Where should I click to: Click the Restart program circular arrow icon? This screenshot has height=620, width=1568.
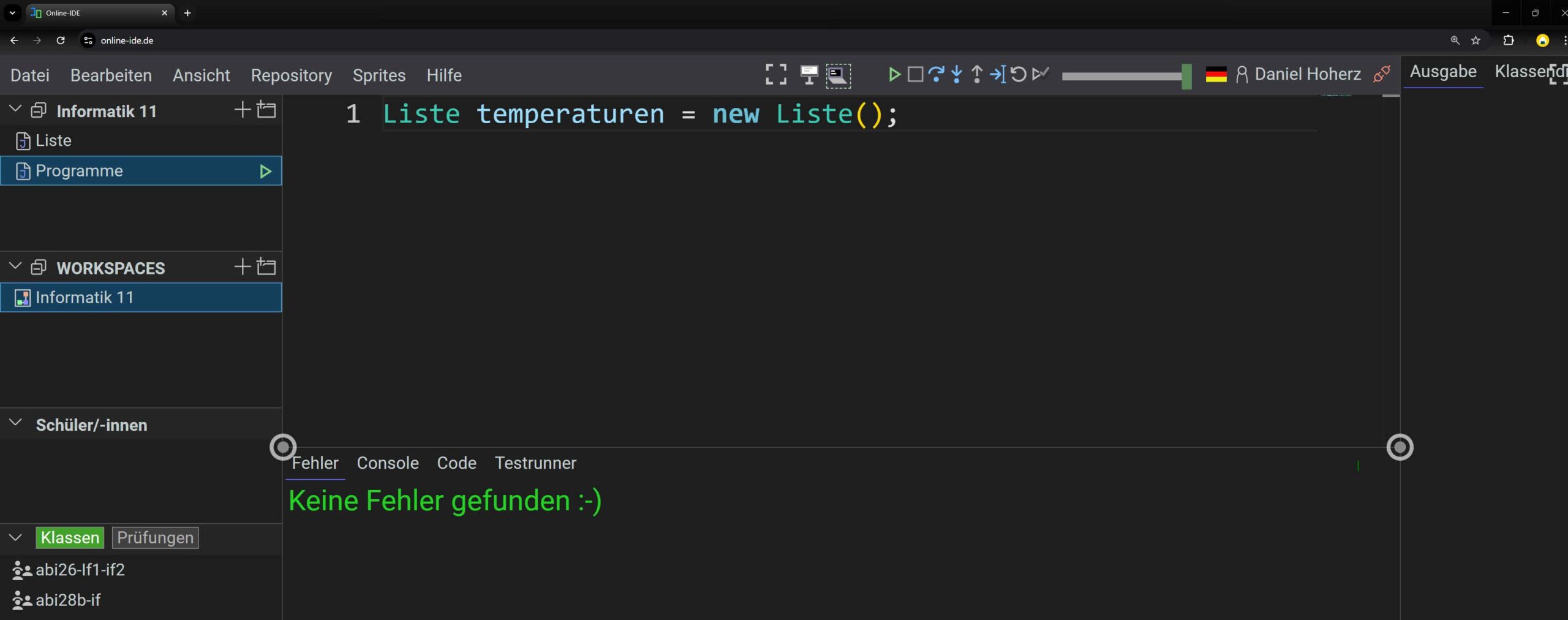pos(1018,75)
